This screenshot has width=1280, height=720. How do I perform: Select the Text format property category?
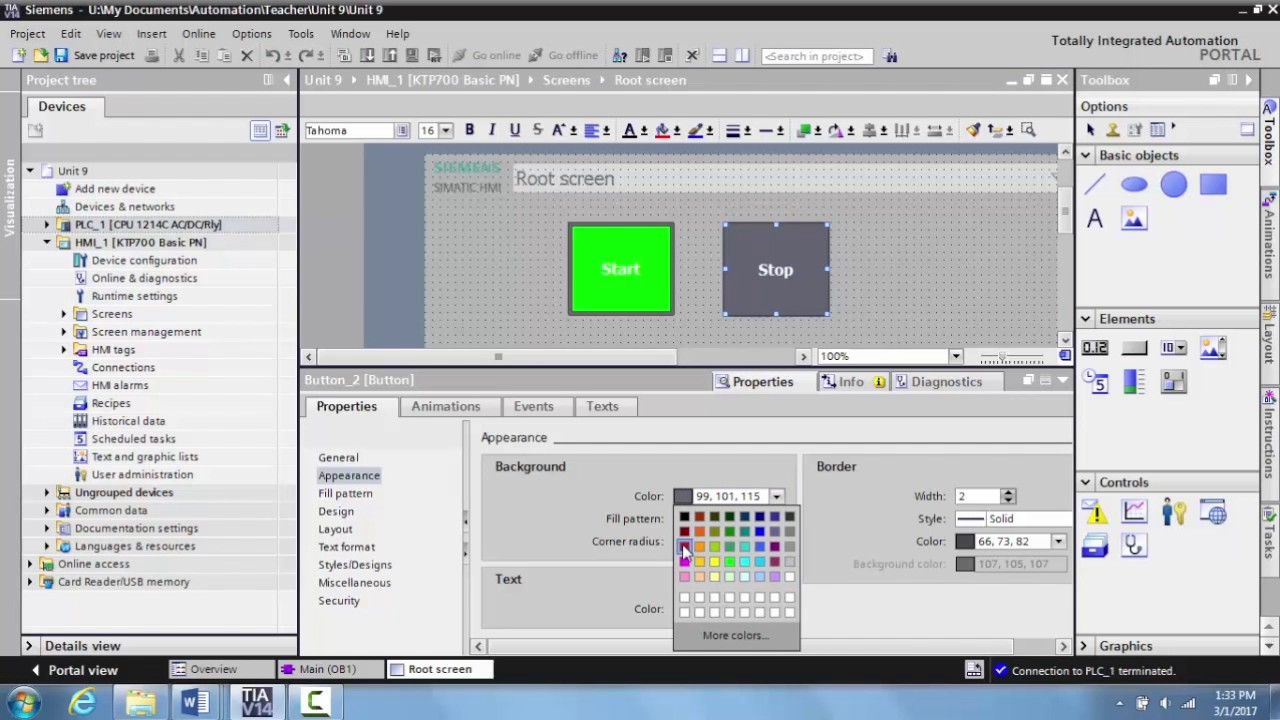(x=346, y=547)
